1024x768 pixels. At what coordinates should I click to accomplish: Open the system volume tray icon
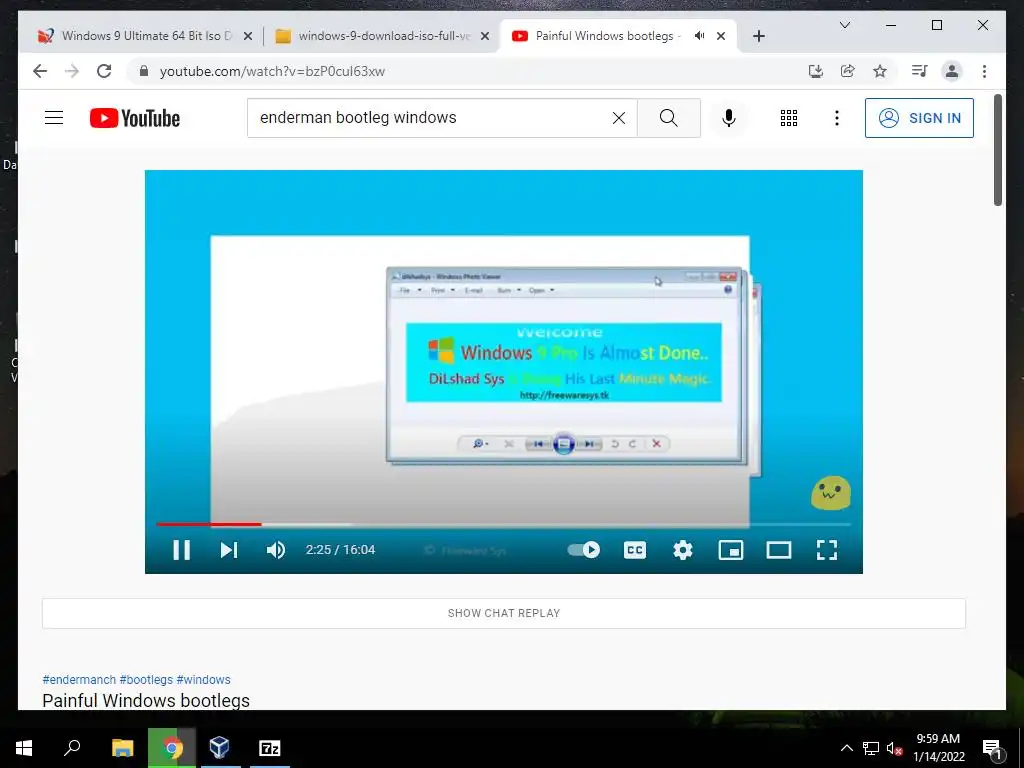click(x=894, y=749)
